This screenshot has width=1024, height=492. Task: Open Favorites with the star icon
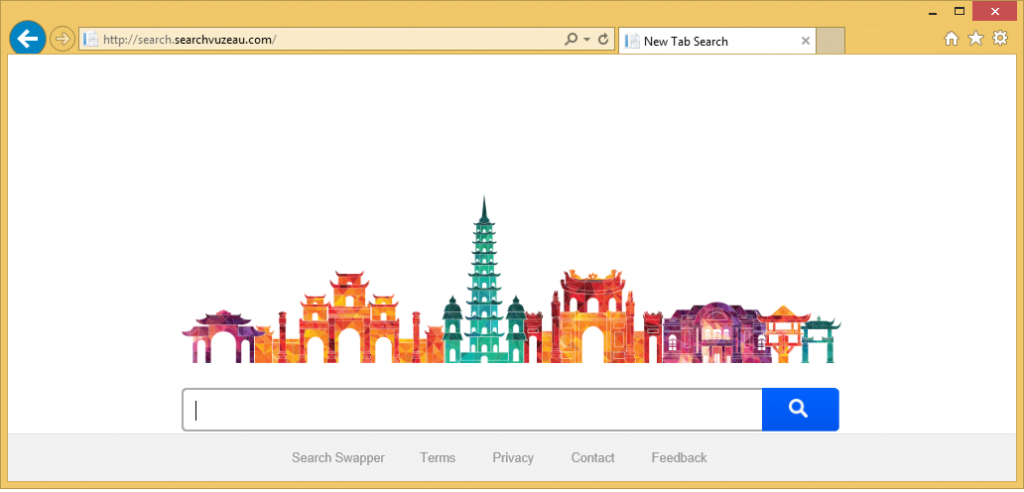point(975,39)
